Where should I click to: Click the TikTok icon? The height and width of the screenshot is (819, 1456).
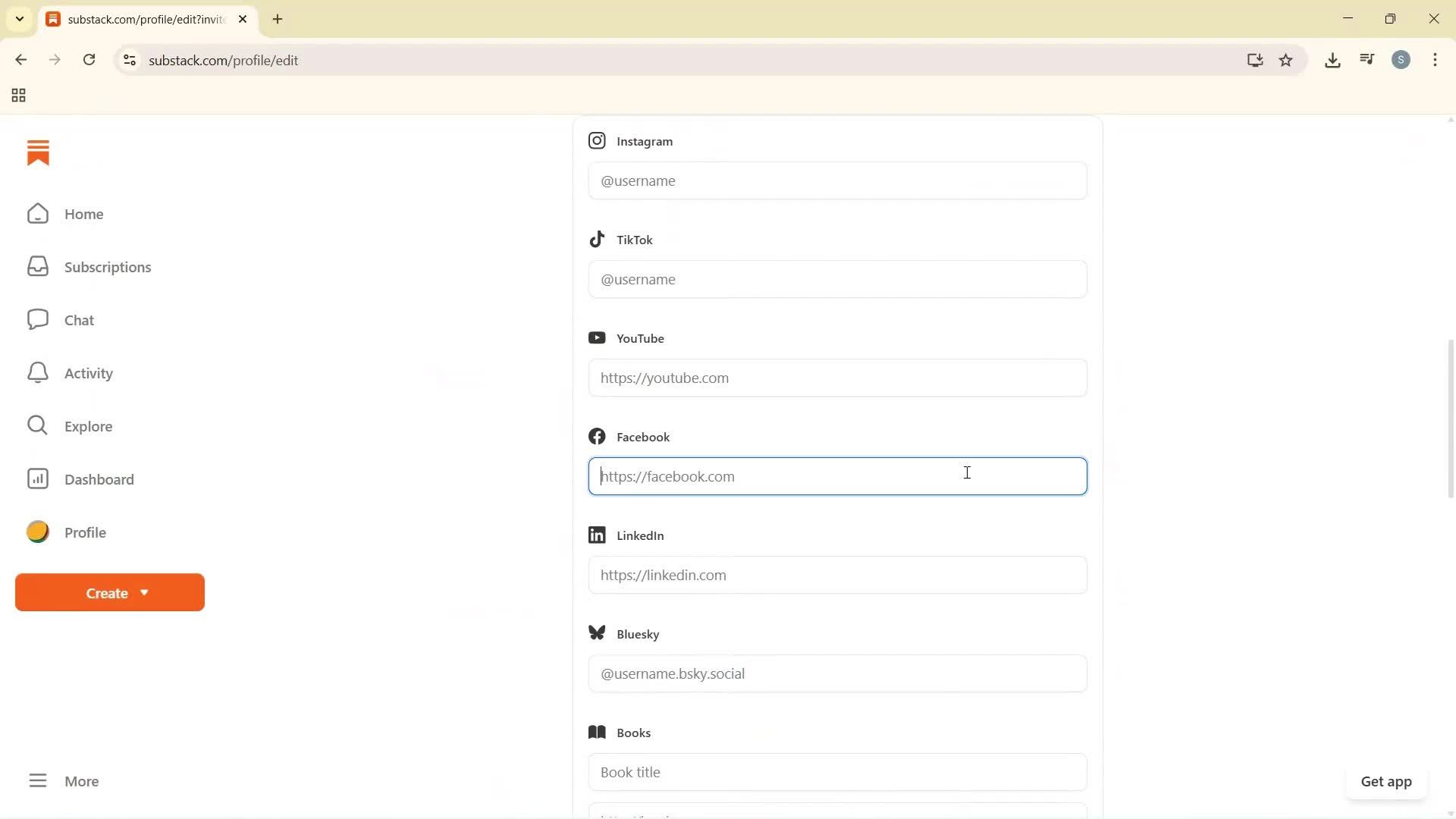(x=597, y=239)
